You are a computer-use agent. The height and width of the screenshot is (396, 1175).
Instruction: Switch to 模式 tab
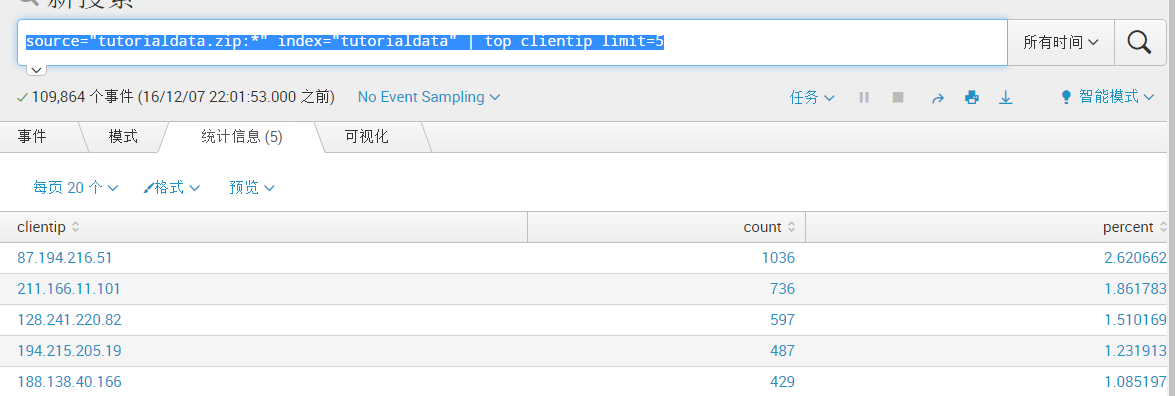123,136
